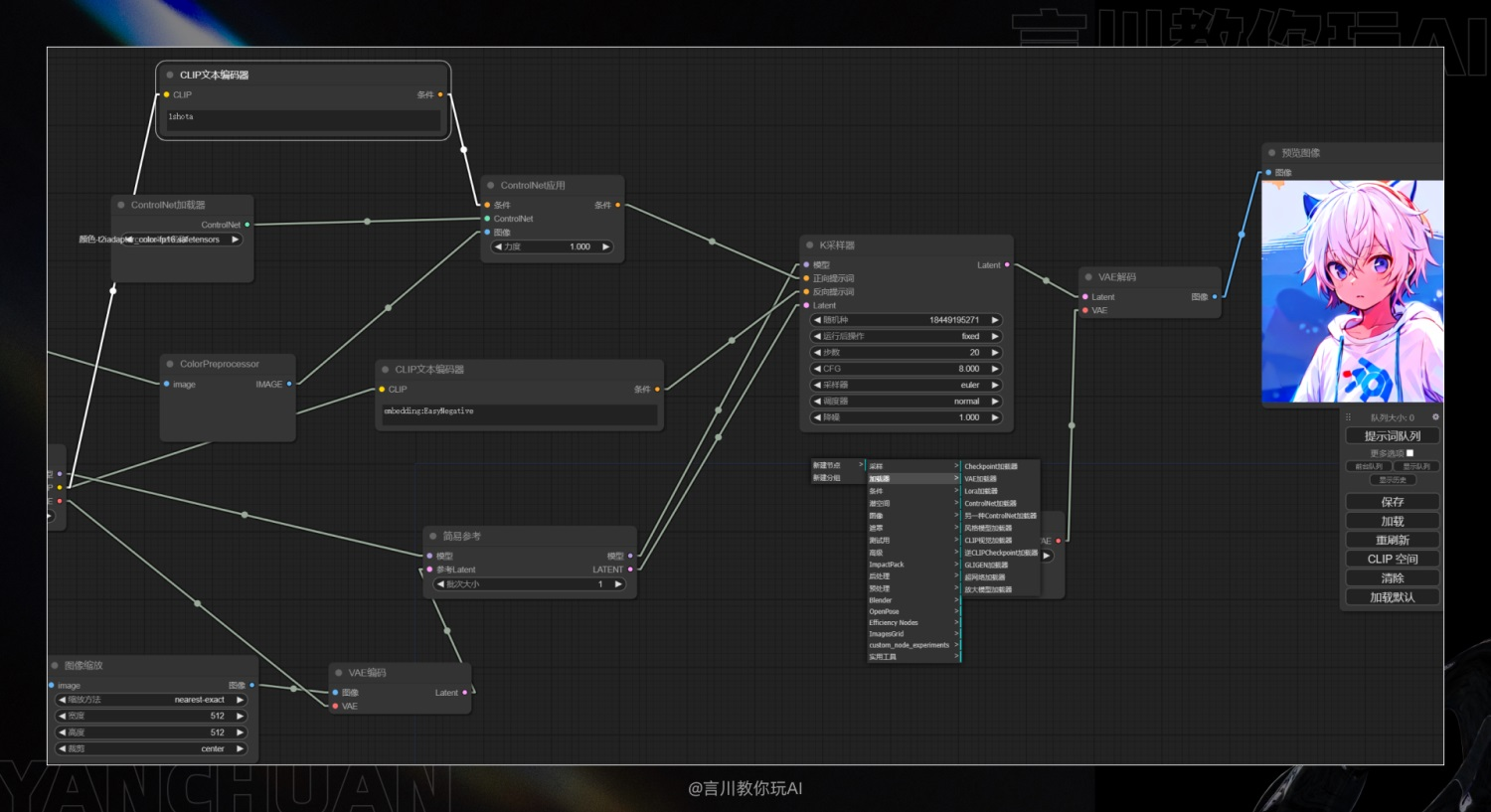Viewport: 1491px width, 812px height.
Task: Click the Latent output port on K采样器
Action: pyautogui.click(x=1007, y=264)
